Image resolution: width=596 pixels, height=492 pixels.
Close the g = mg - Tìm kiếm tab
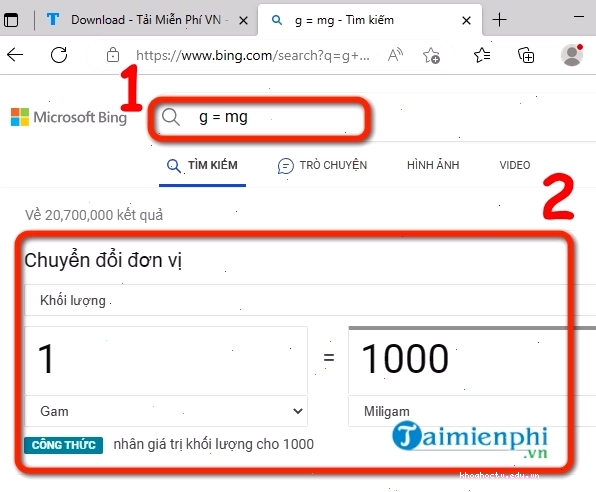(x=466, y=21)
